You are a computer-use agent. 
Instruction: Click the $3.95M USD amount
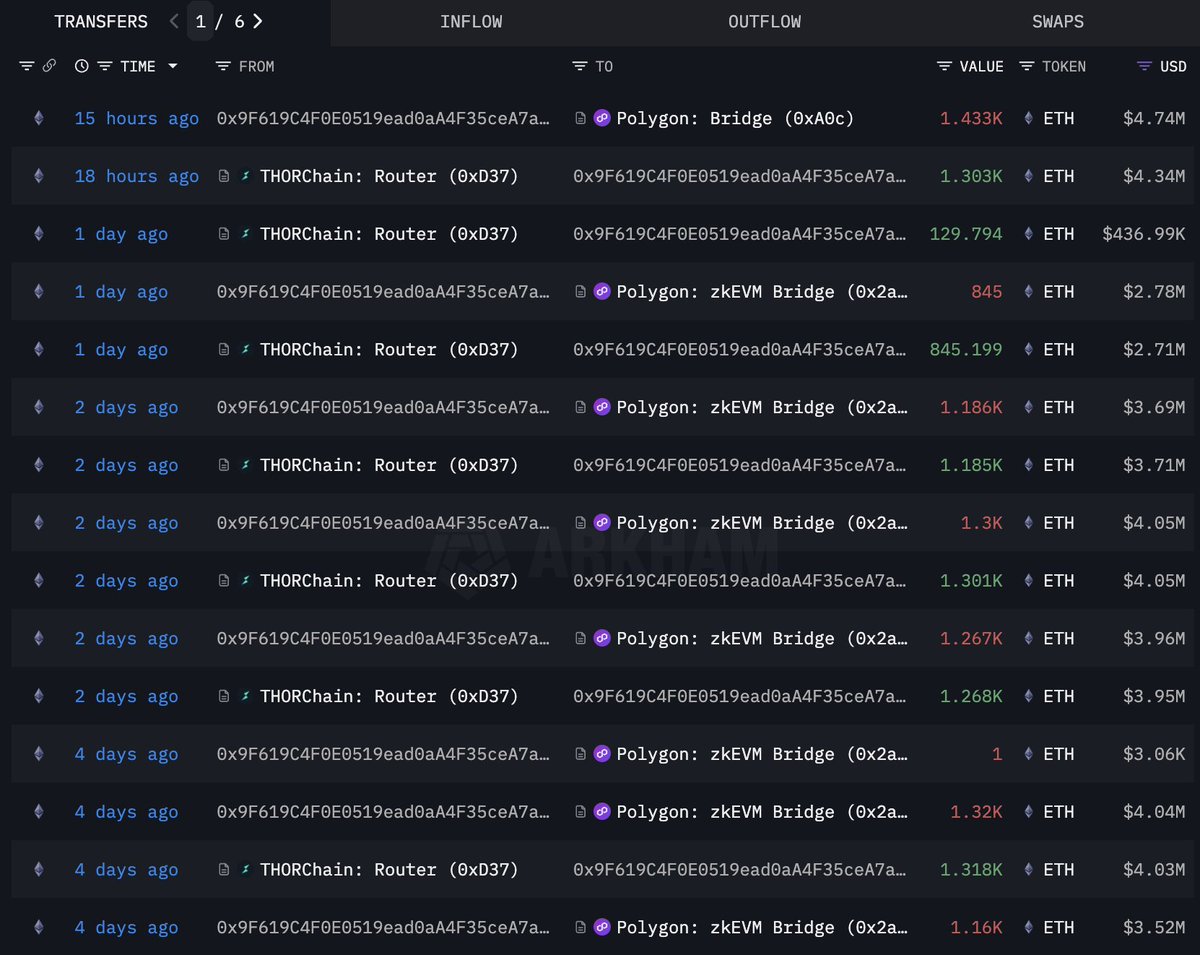tap(1154, 697)
